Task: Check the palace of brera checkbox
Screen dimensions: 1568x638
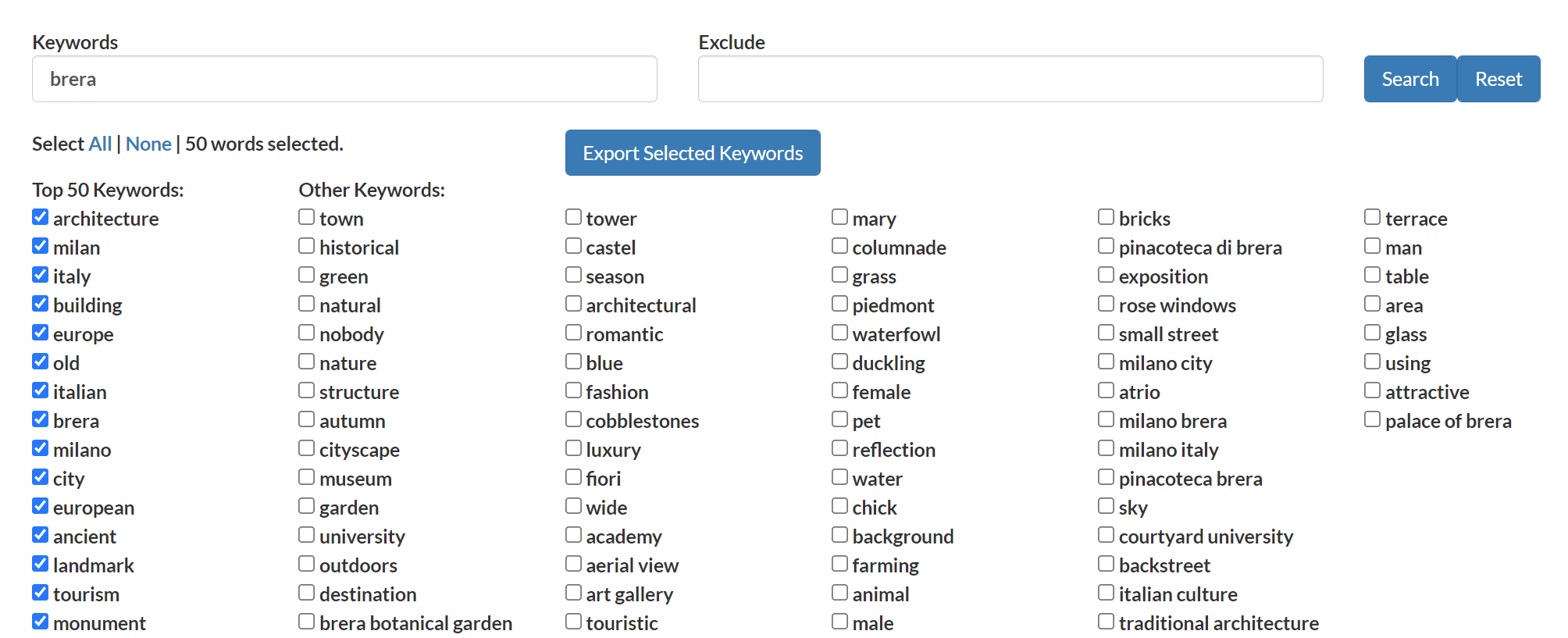Action: click(x=1373, y=419)
